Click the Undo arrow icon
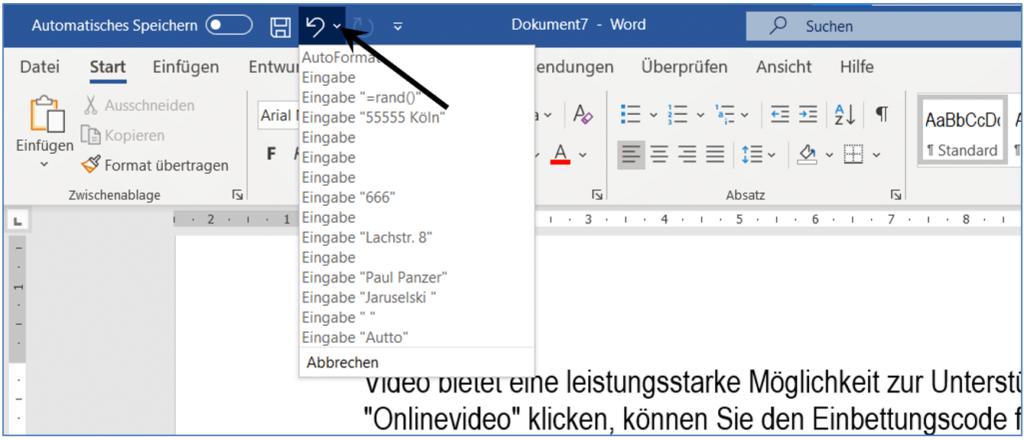This screenshot has width=1024, height=440. pyautogui.click(x=315, y=27)
